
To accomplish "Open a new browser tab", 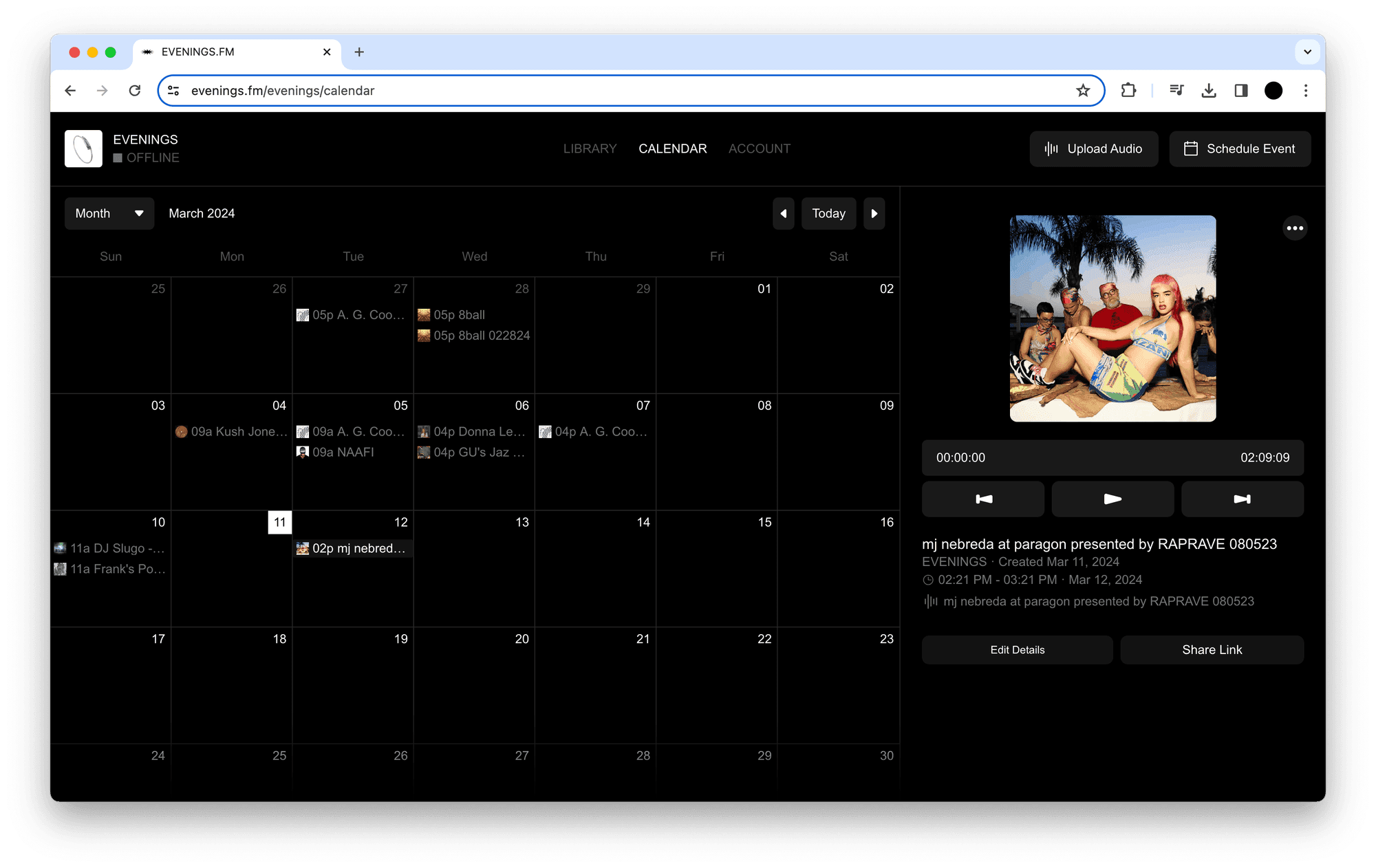I will click(359, 52).
